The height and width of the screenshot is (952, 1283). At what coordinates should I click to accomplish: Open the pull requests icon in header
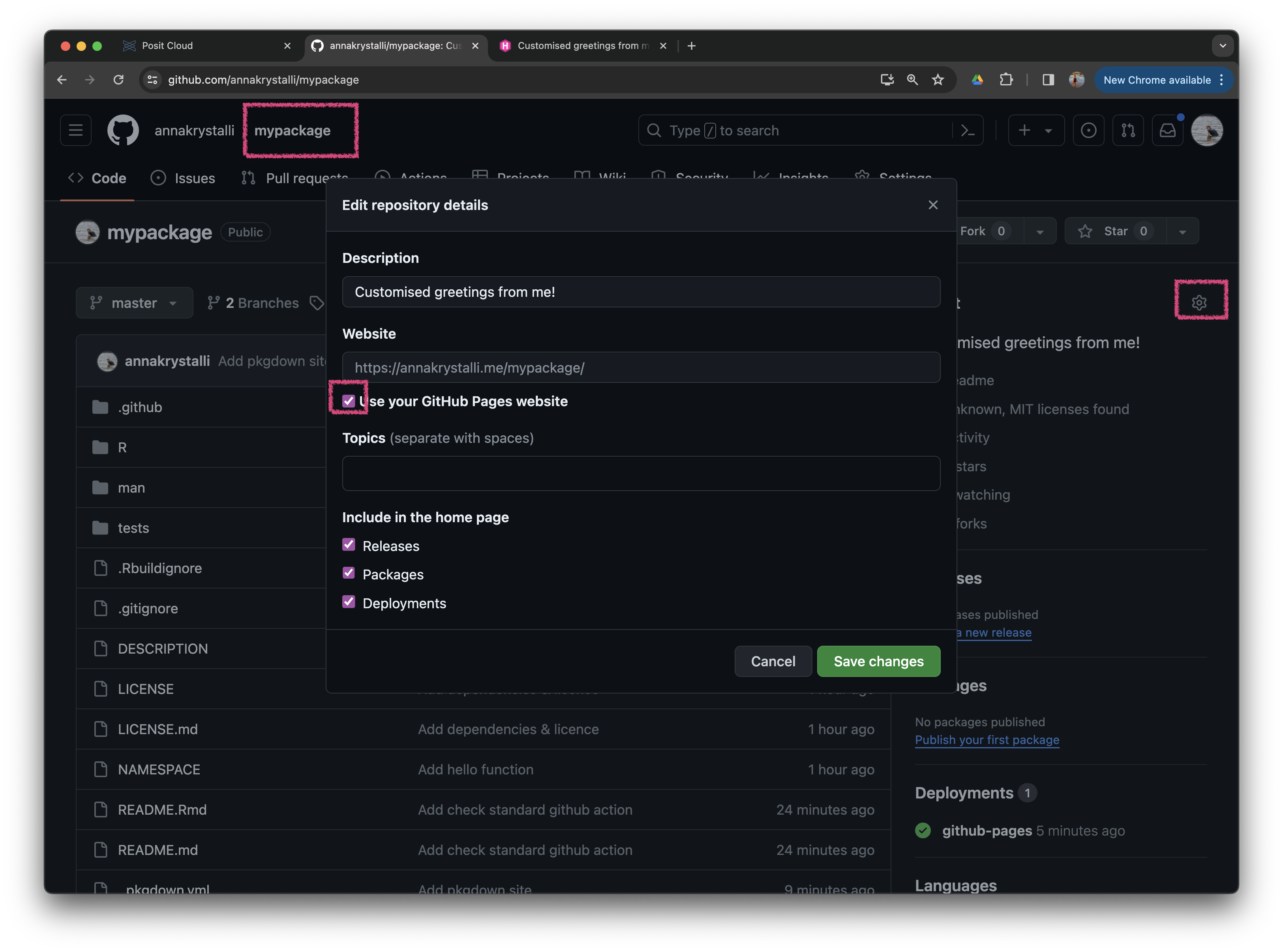[x=1127, y=130]
